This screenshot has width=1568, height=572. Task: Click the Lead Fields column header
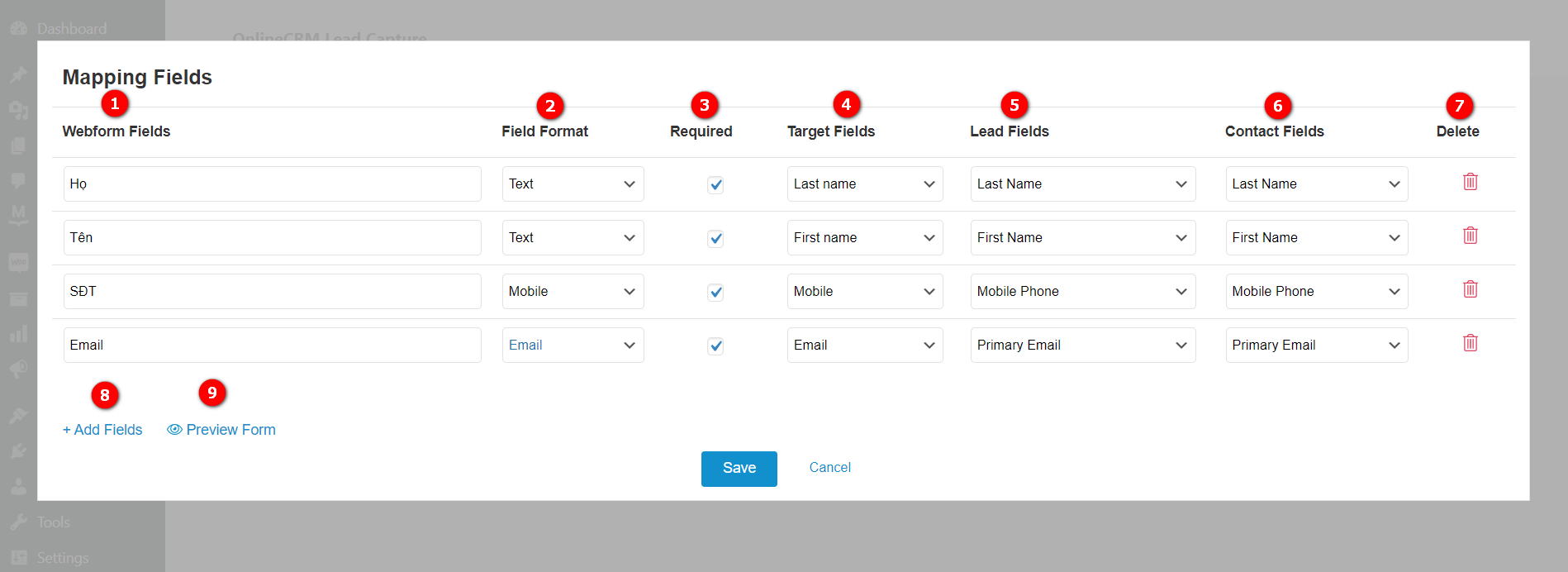click(x=1009, y=131)
